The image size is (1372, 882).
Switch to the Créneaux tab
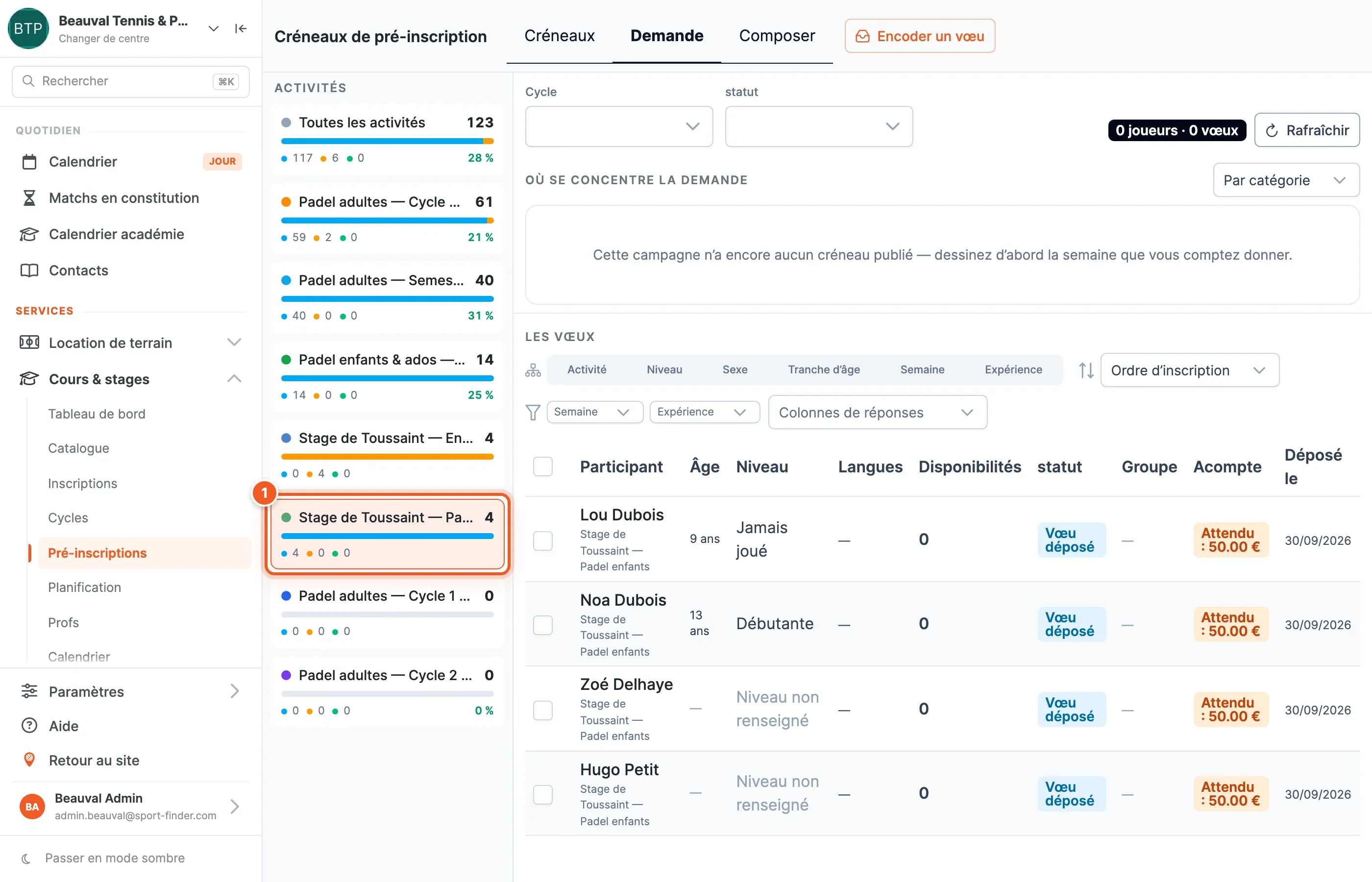pos(560,36)
